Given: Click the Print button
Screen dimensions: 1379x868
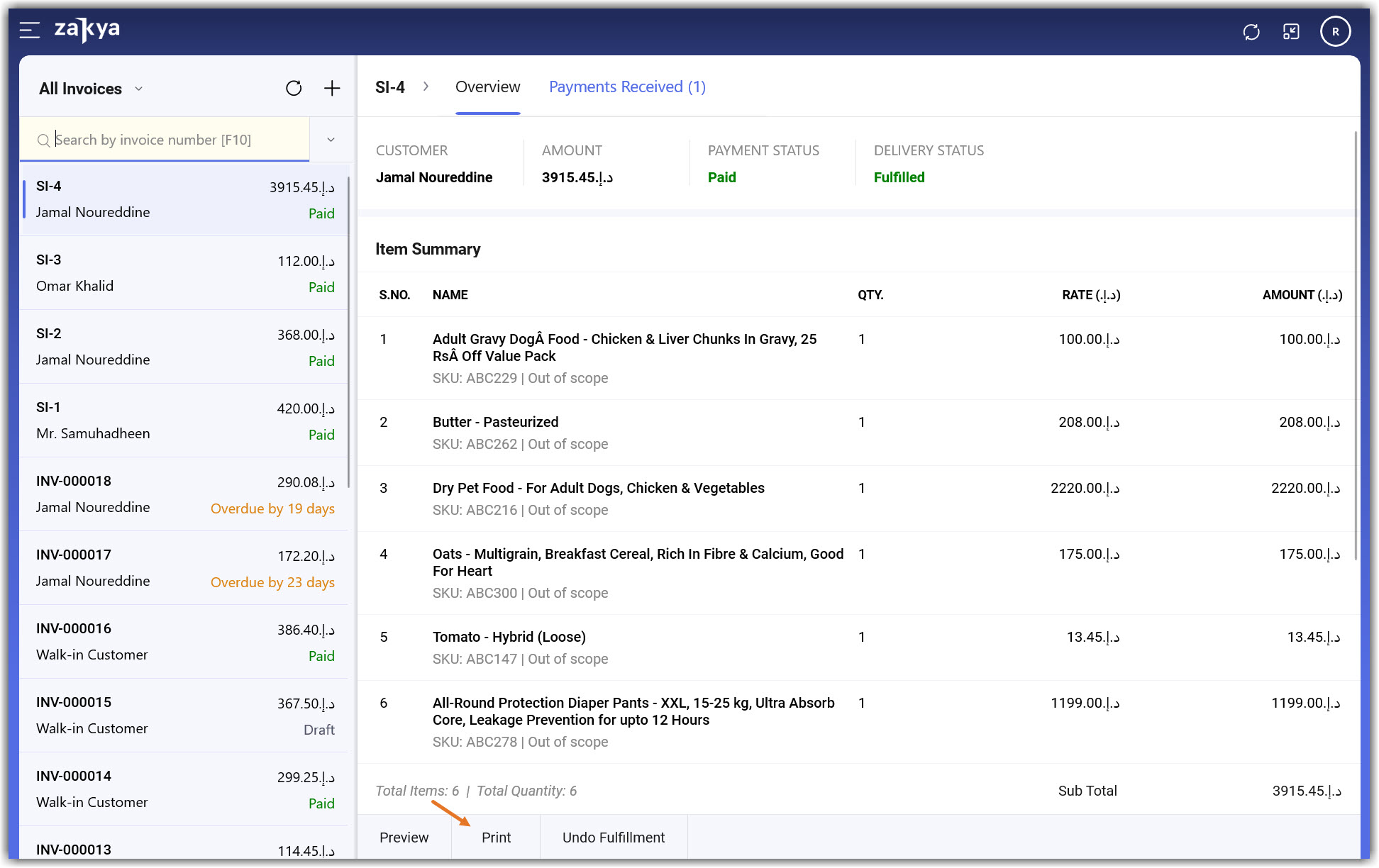Looking at the screenshot, I should coord(496,838).
